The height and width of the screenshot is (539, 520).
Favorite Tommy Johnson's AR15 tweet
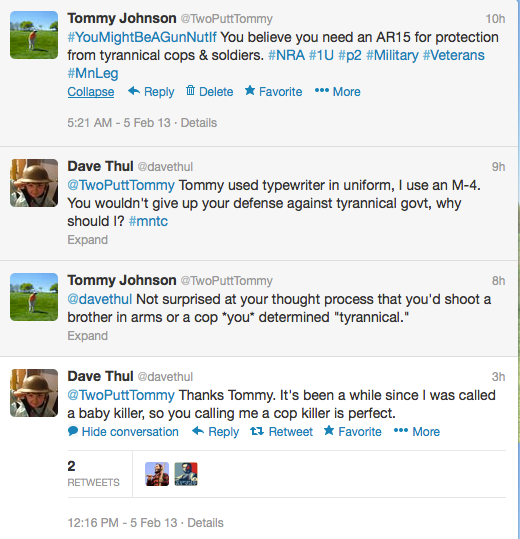pos(274,92)
